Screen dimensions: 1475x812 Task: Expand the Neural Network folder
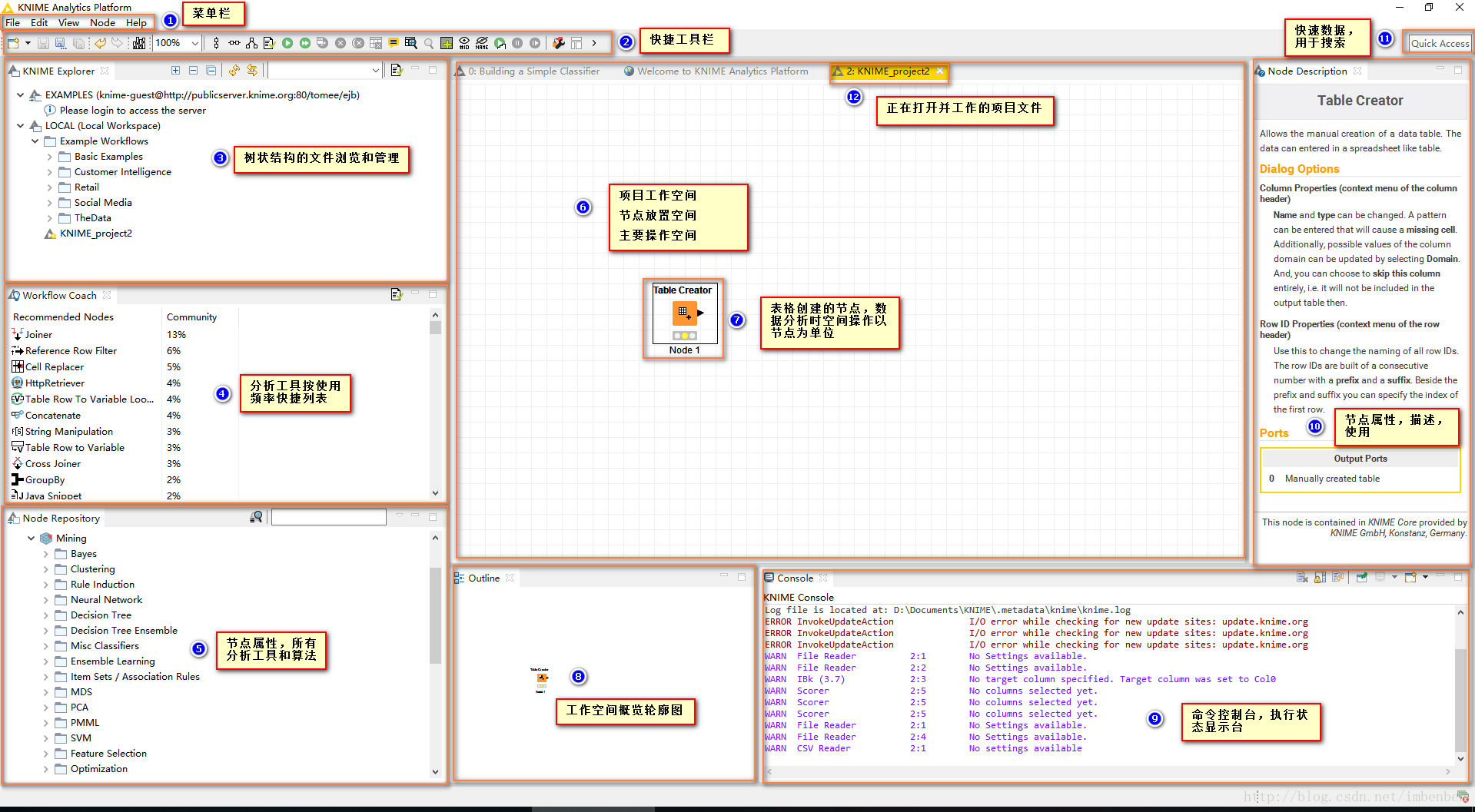click(x=45, y=599)
